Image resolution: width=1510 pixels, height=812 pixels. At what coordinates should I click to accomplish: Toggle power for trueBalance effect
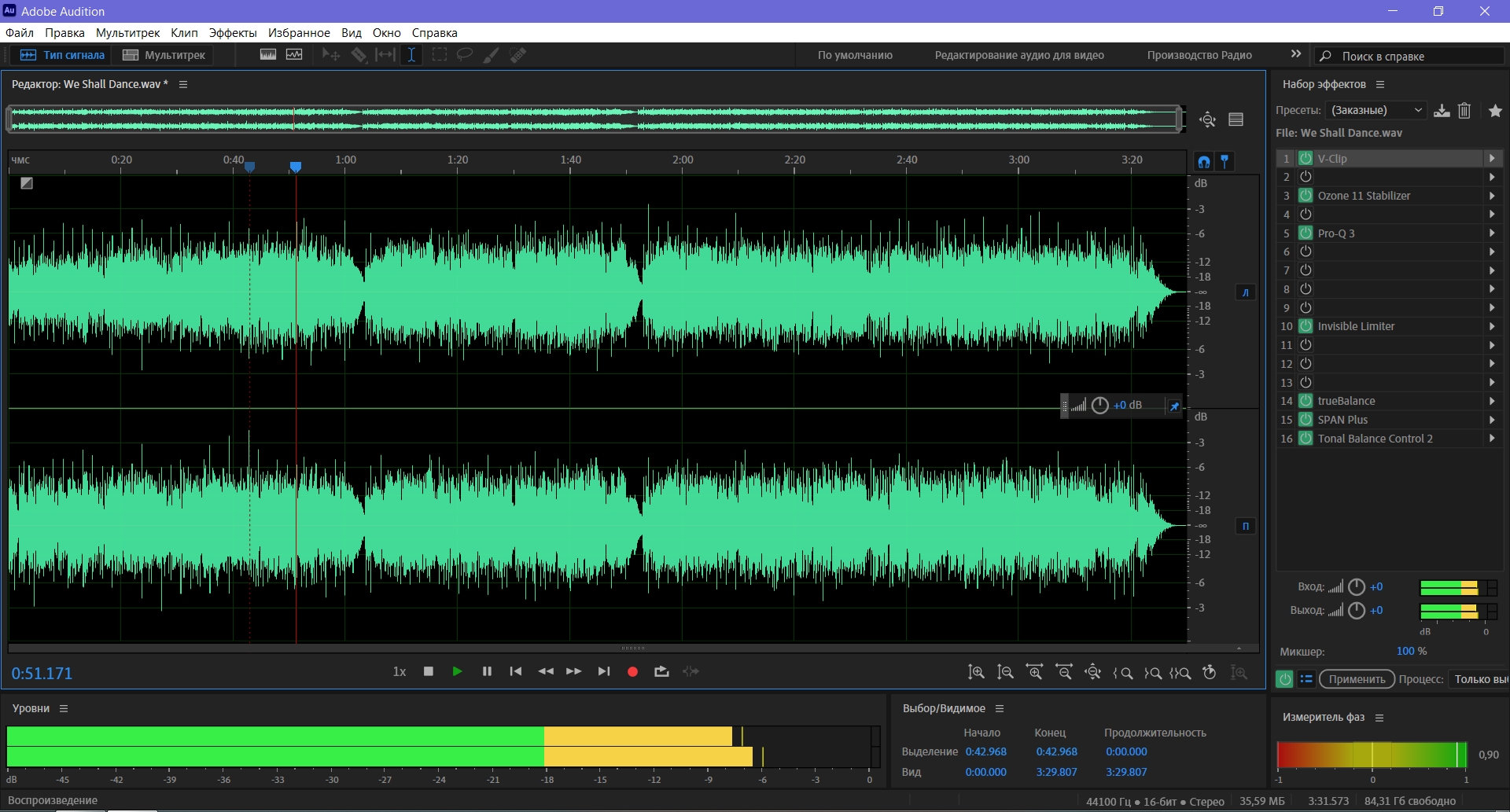pyautogui.click(x=1306, y=401)
